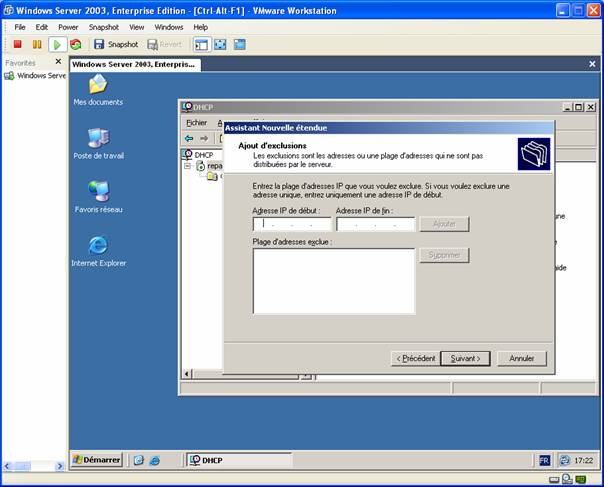Screen dimensions: 604x487
Task: Close the DHCP console window
Action: [x=591, y=107]
